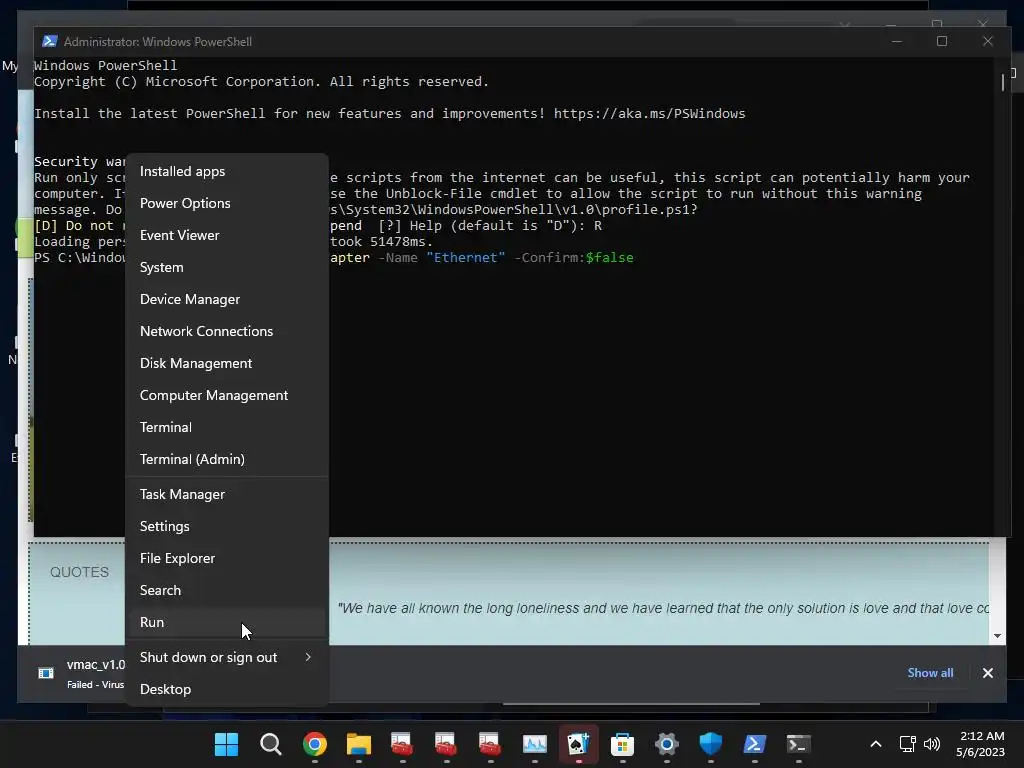
Task: Open the File Explorer folder icon on the taskbar
Action: point(359,744)
